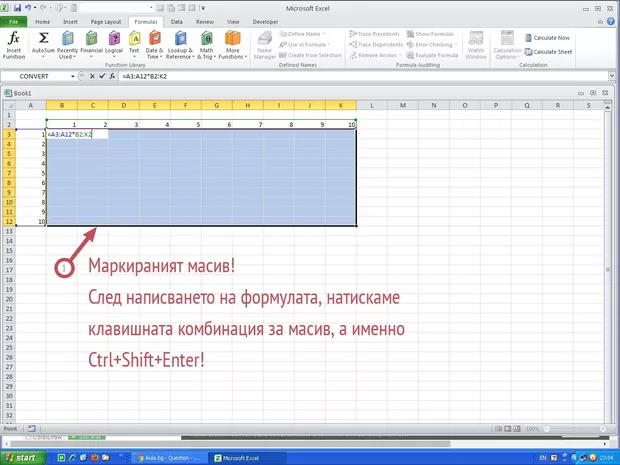The image size is (620, 465).
Task: Click the Undo icon in Quick Access toolbar
Action: click(x=28, y=8)
